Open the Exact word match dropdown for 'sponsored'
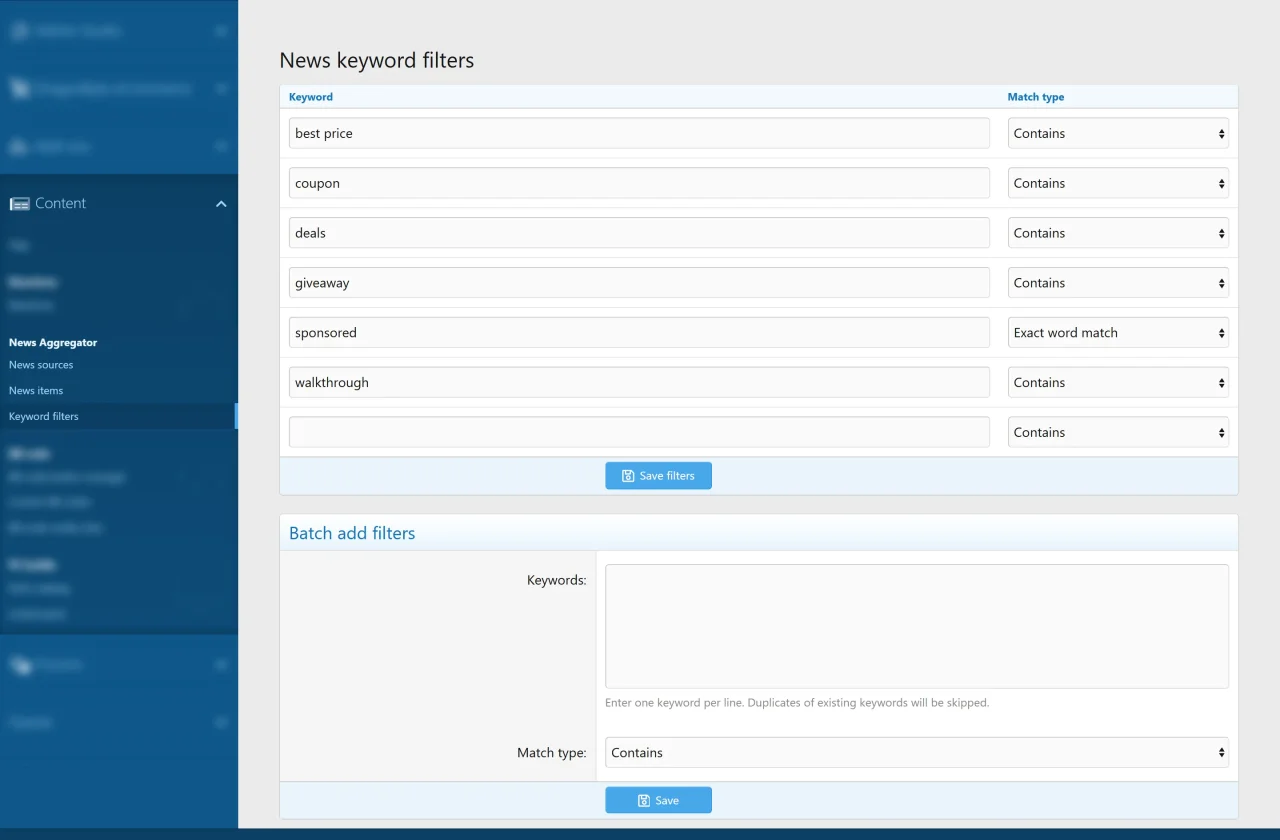1280x840 pixels. point(1118,333)
